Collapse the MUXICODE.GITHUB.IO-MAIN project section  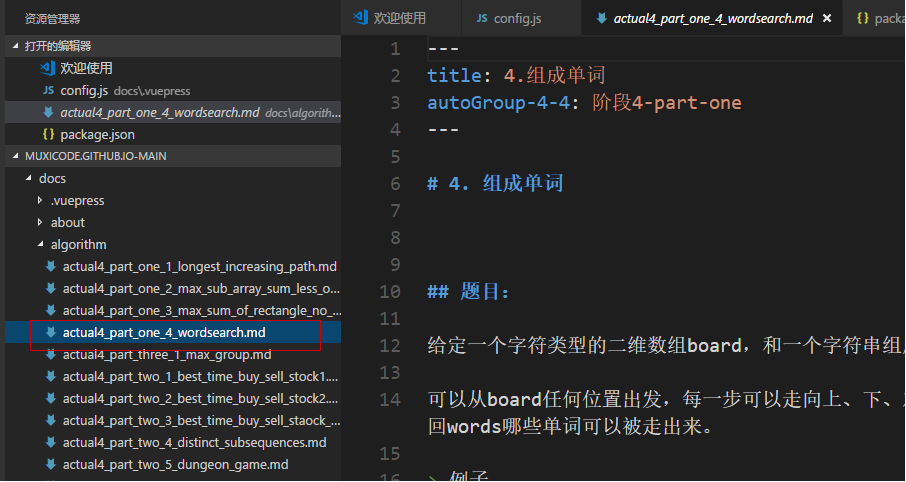point(15,156)
